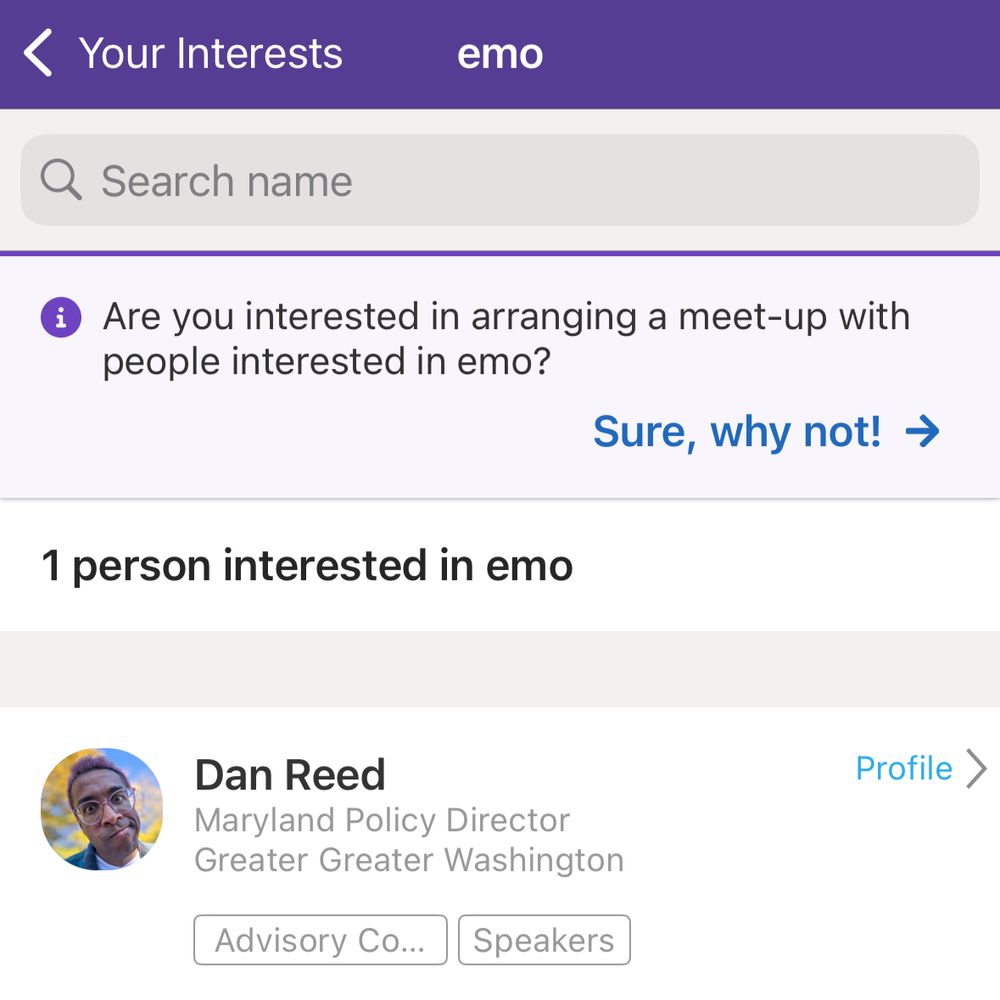Tap the back chevron arrow
1000x1000 pixels.
[x=38, y=53]
